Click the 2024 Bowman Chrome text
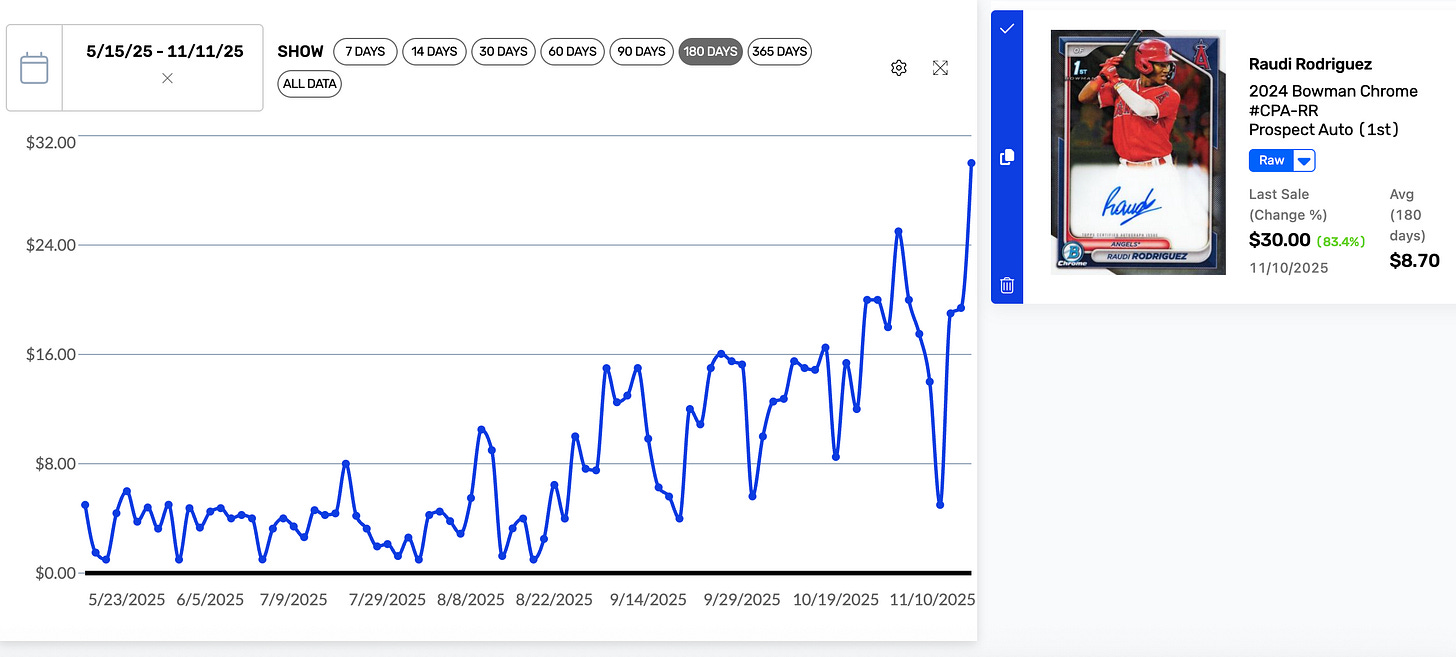Viewport: 1456px width, 657px height. click(1333, 91)
